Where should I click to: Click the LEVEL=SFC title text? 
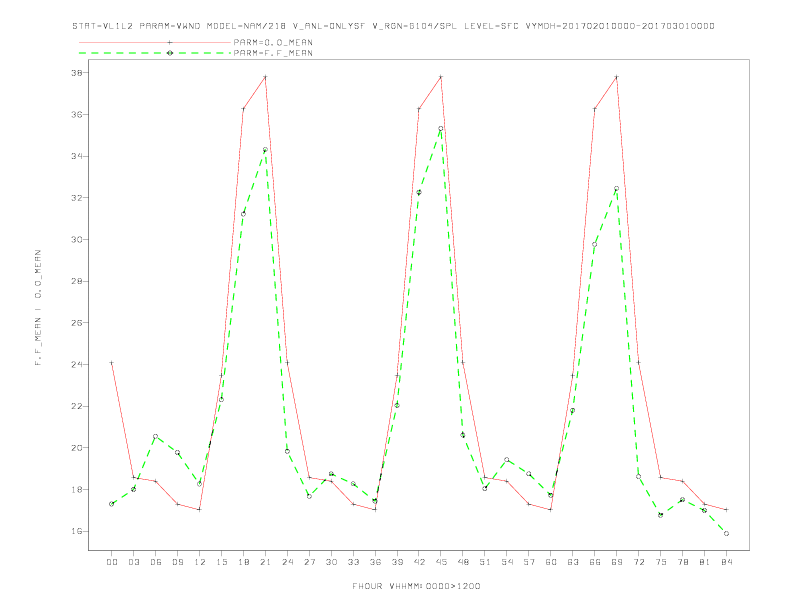[491, 26]
